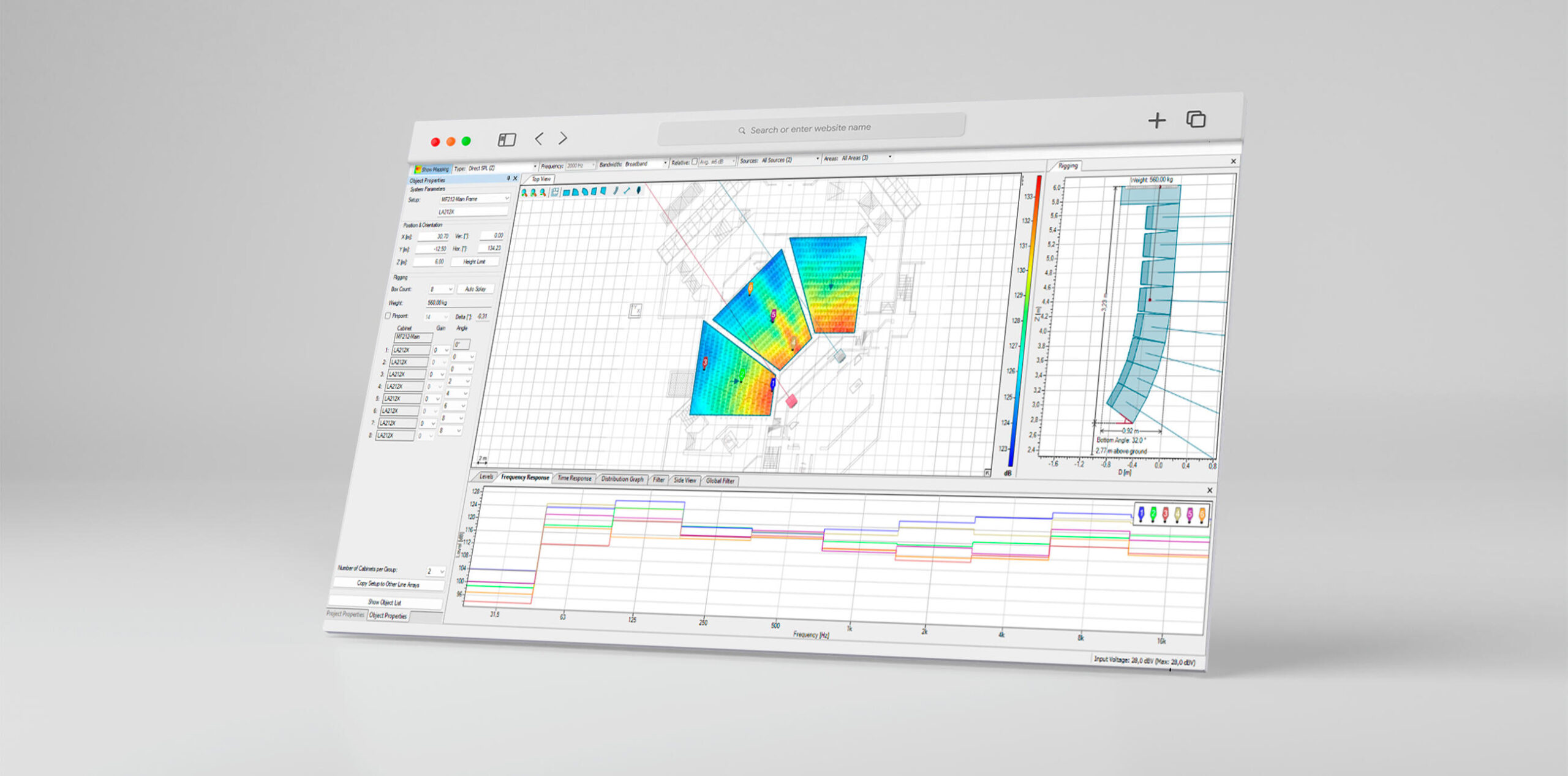Click the Auto Splay button
Screen dimensions: 1568x776
point(475,289)
